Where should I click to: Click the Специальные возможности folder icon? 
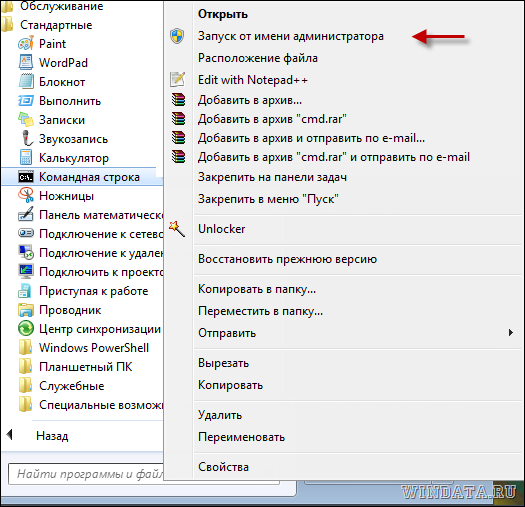click(x=25, y=405)
